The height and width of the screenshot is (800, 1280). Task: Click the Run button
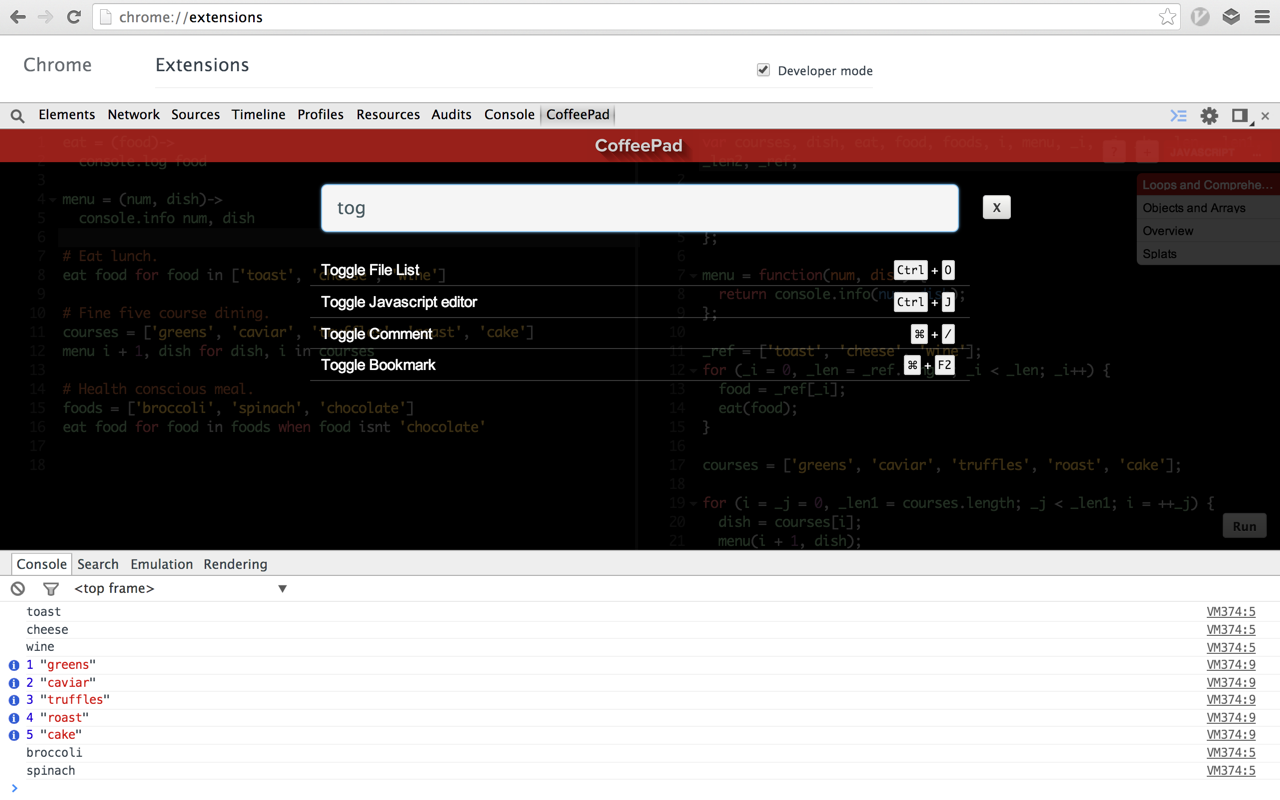pos(1244,526)
